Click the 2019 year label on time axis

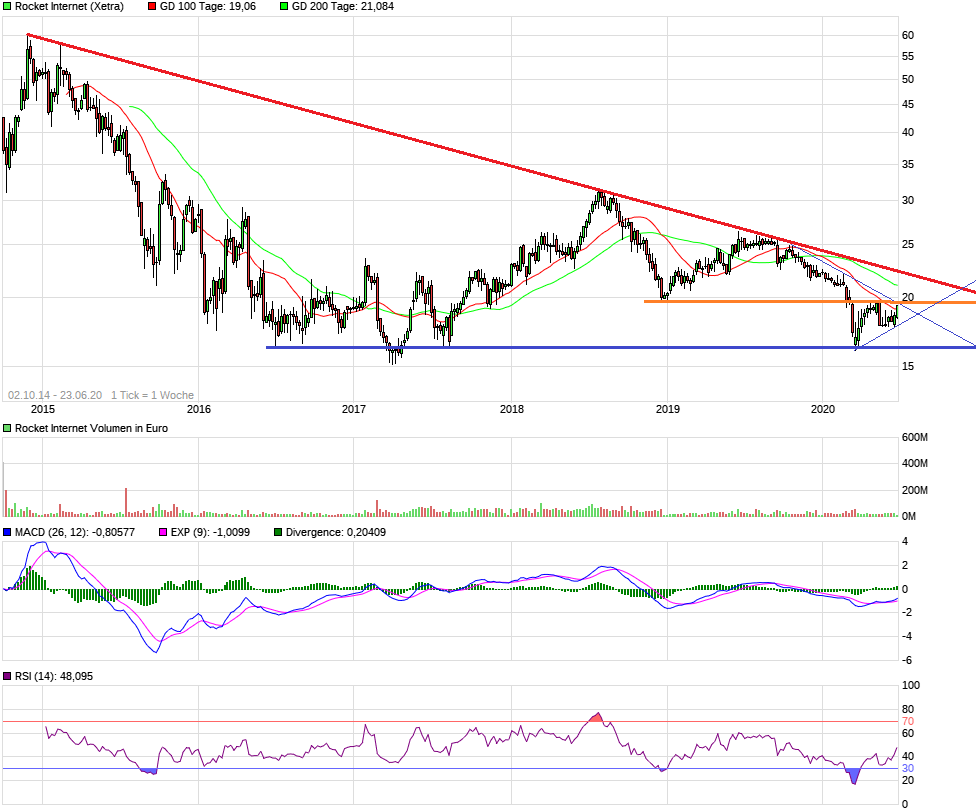(x=667, y=409)
